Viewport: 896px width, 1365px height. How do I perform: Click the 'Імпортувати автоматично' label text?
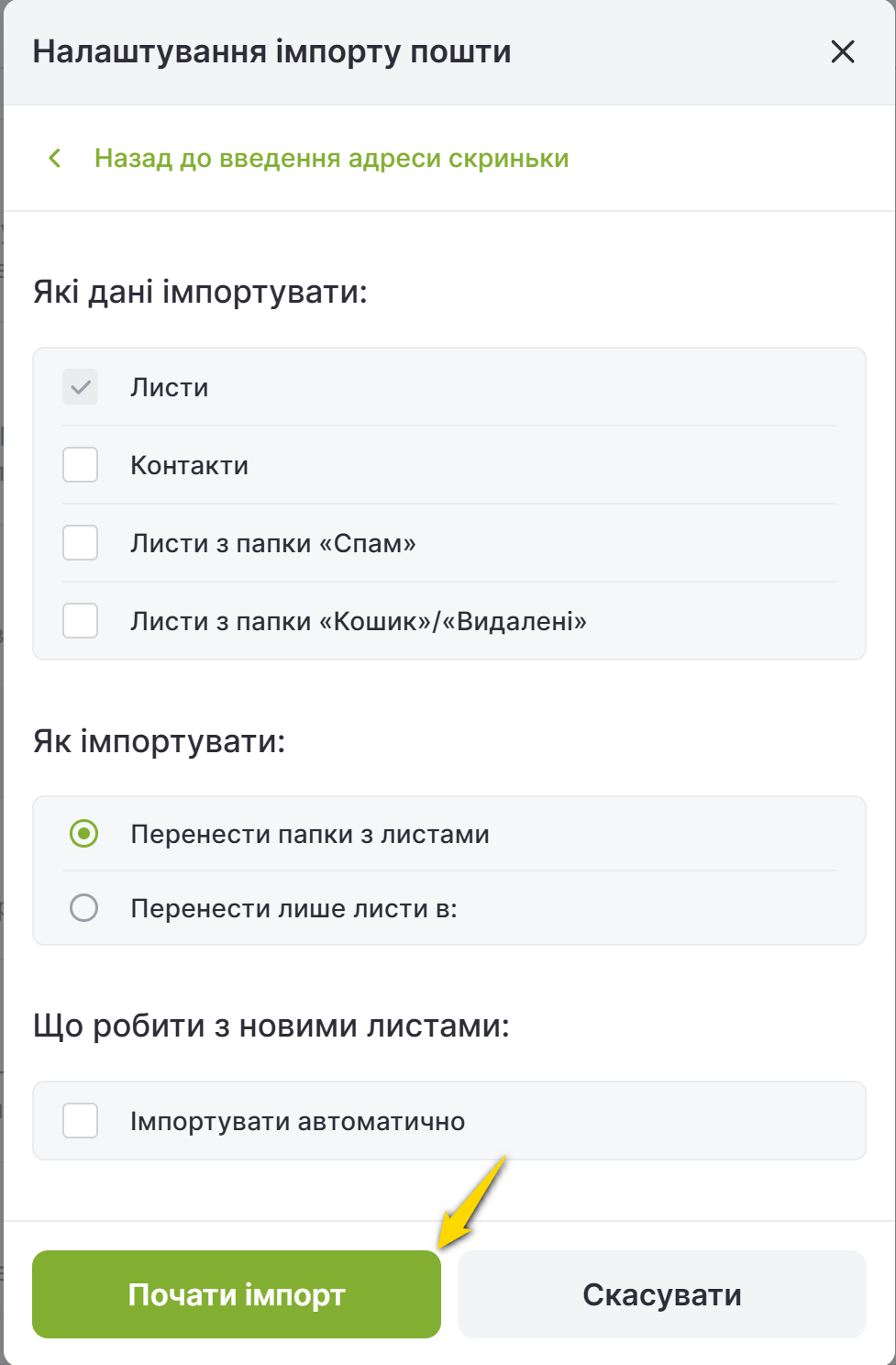pyautogui.click(x=298, y=1121)
